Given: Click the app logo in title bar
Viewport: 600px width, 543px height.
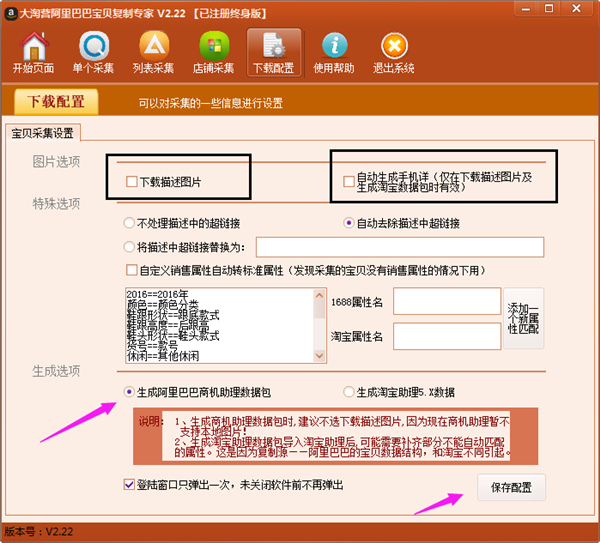Looking at the screenshot, I should 11,13.
